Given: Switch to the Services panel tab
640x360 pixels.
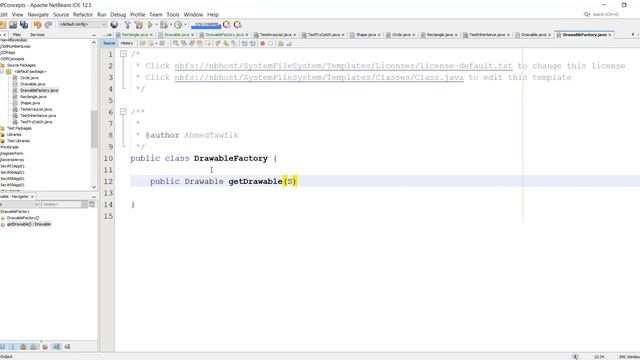Looking at the screenshot, I should [37, 35].
